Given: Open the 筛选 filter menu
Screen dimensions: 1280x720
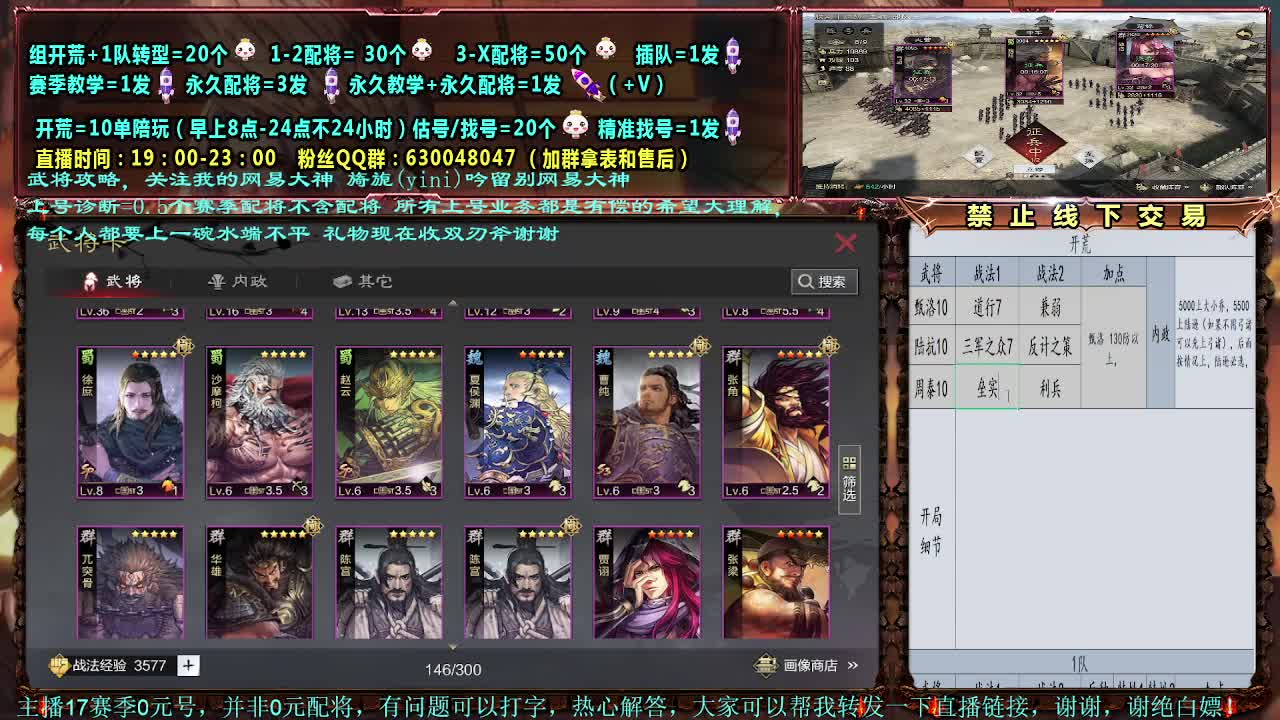Looking at the screenshot, I should coord(849,479).
